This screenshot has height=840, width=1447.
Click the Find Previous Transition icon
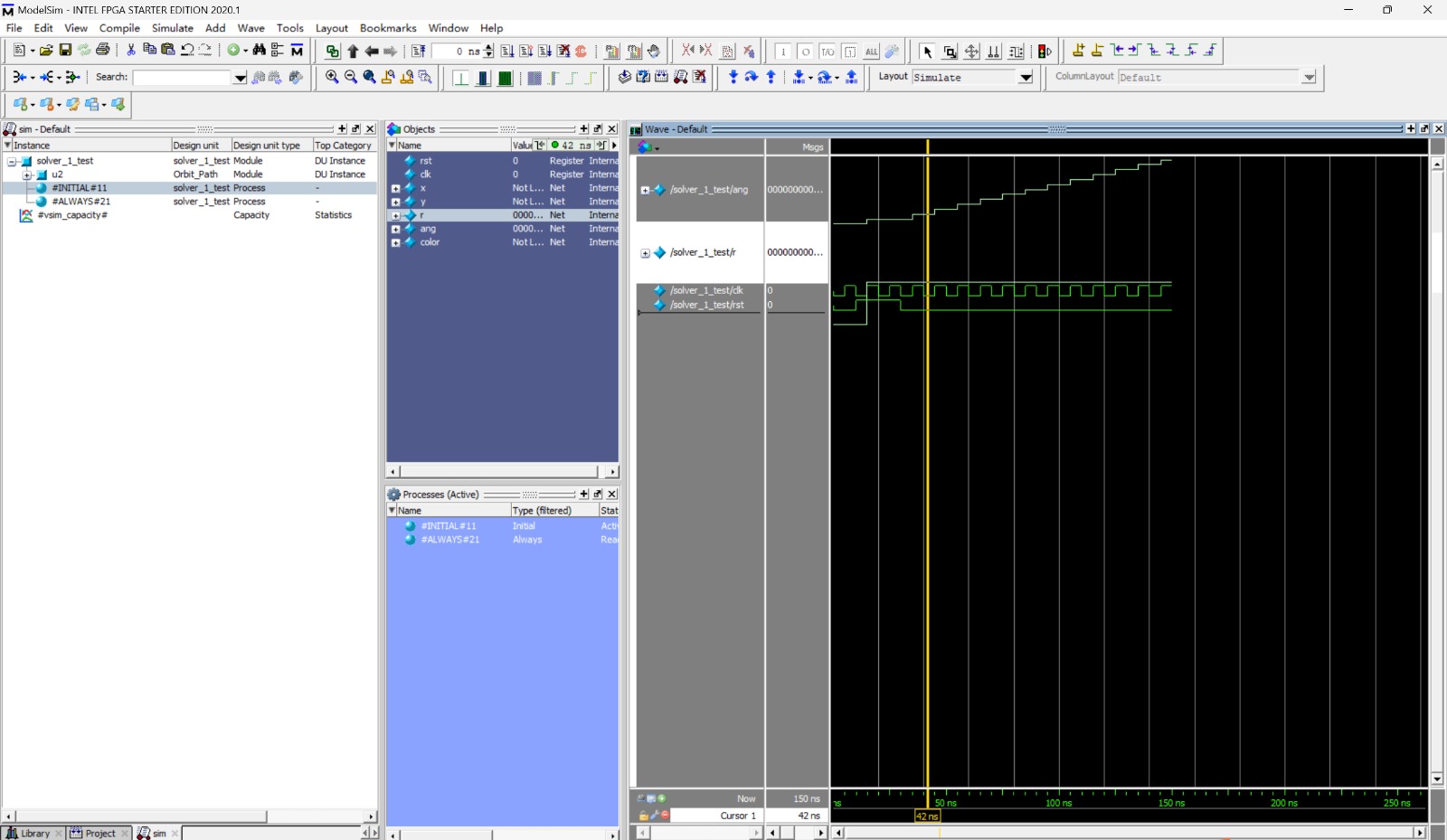tap(1117, 51)
